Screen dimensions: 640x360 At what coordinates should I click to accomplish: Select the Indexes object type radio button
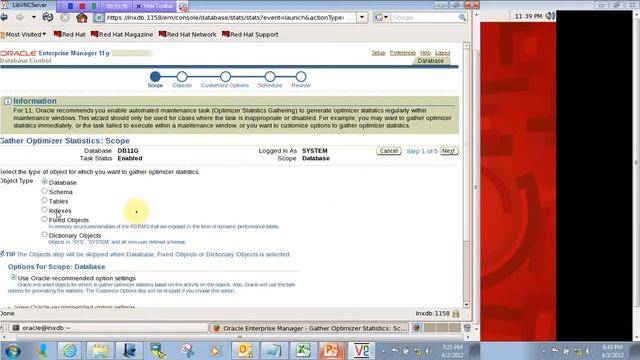[44, 210]
